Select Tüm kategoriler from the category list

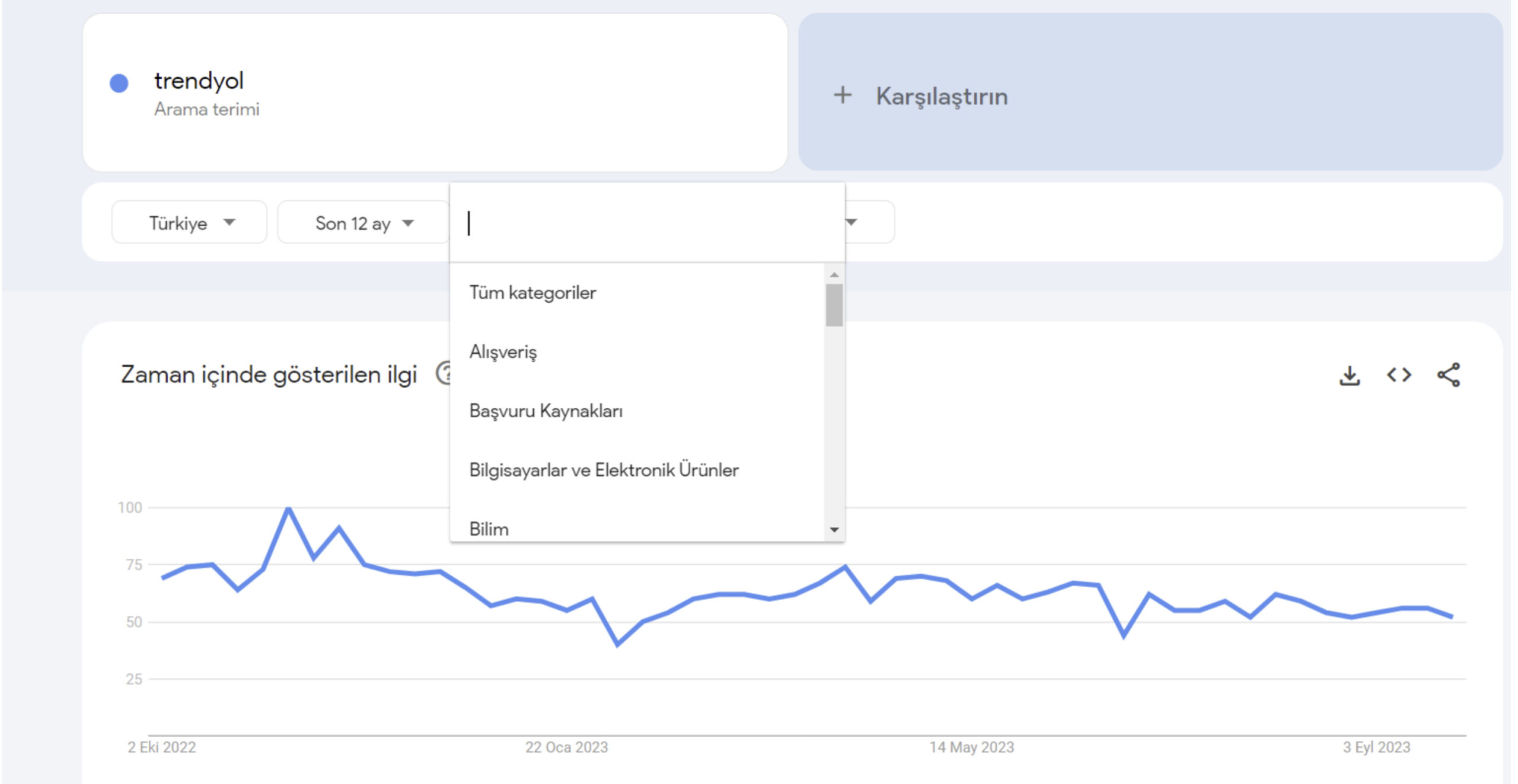(637, 293)
